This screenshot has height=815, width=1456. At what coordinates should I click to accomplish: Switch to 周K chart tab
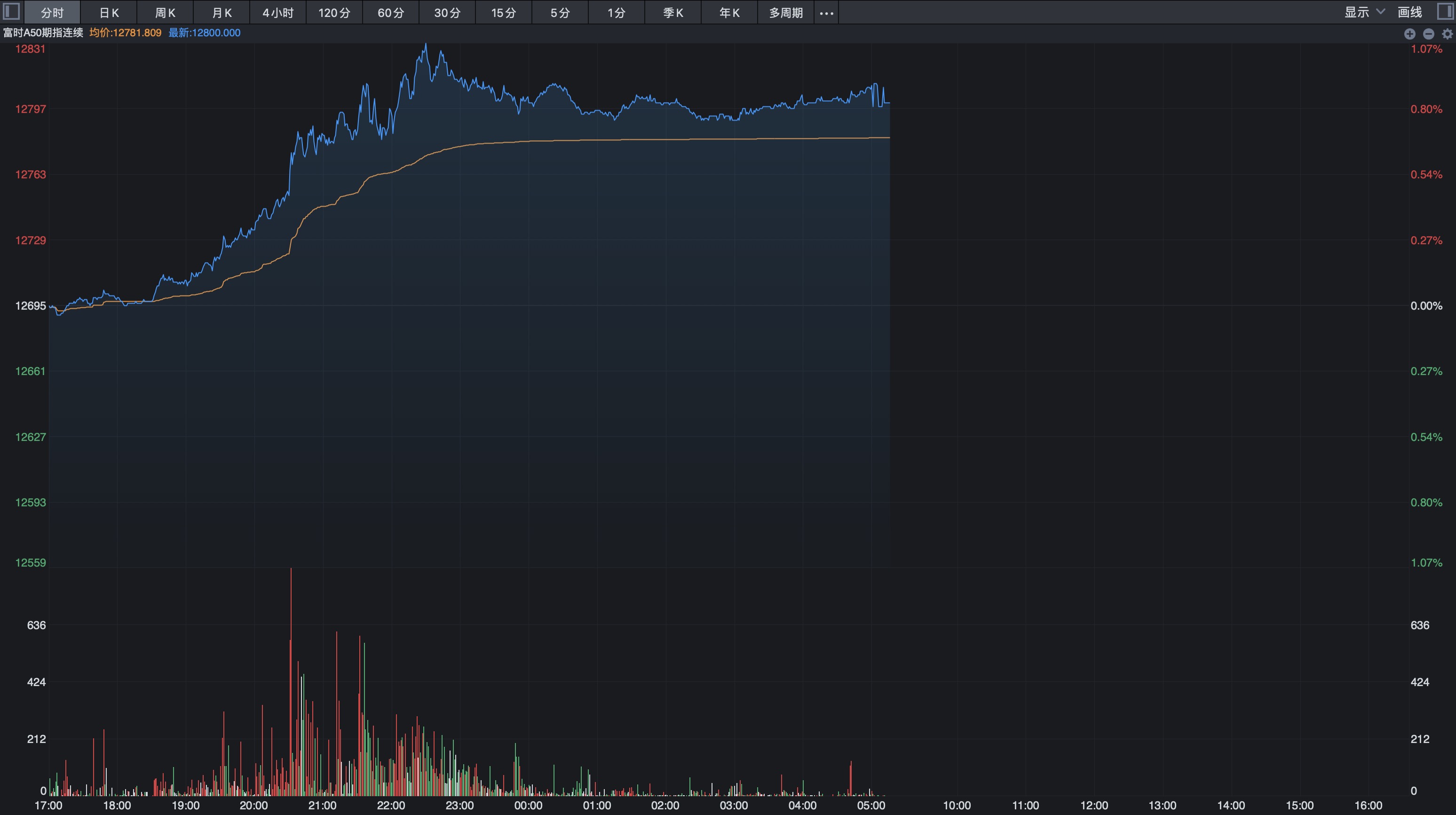point(165,12)
